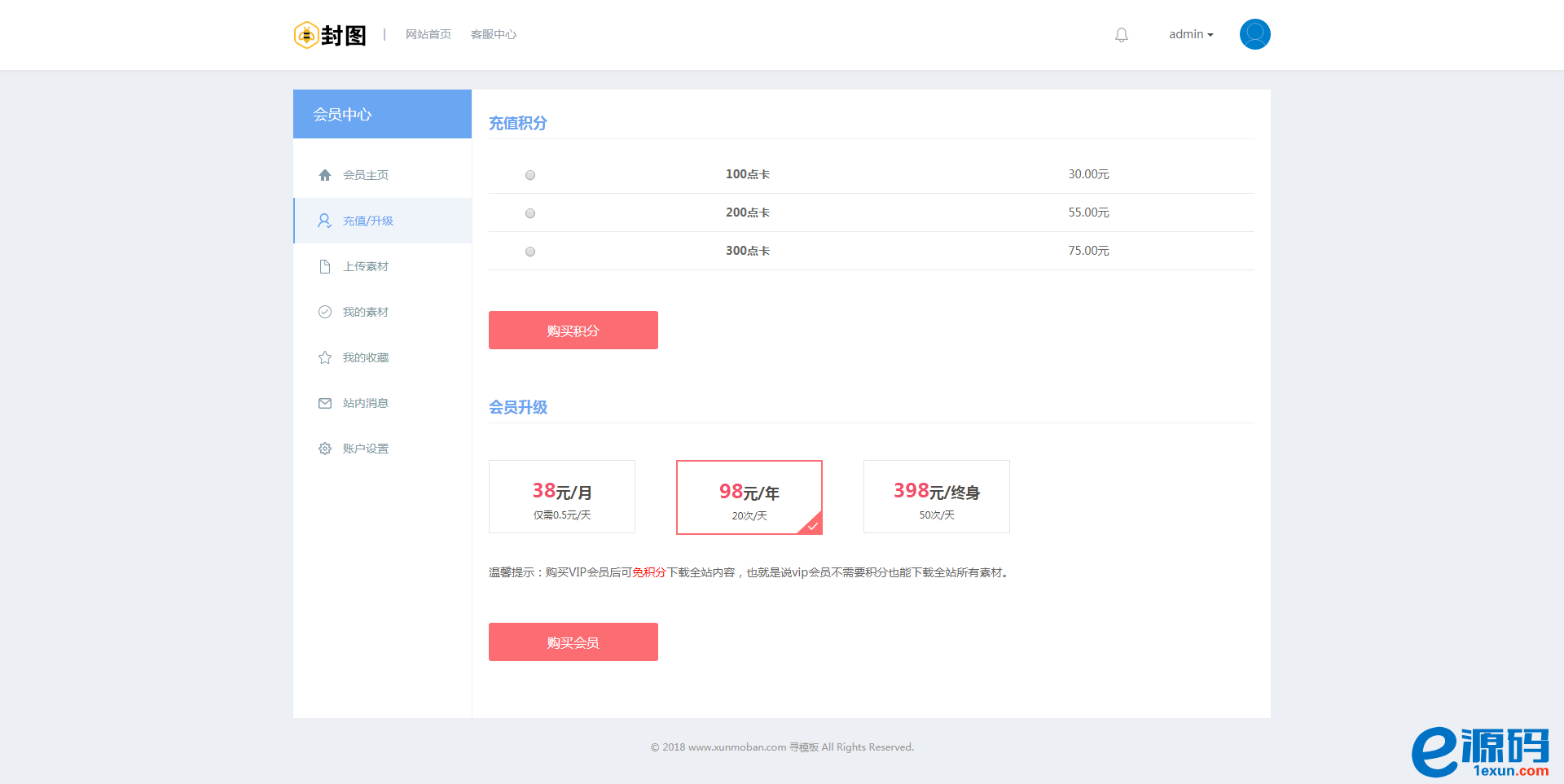Go to 客服中心 in the header
1564x784 pixels.
click(493, 34)
